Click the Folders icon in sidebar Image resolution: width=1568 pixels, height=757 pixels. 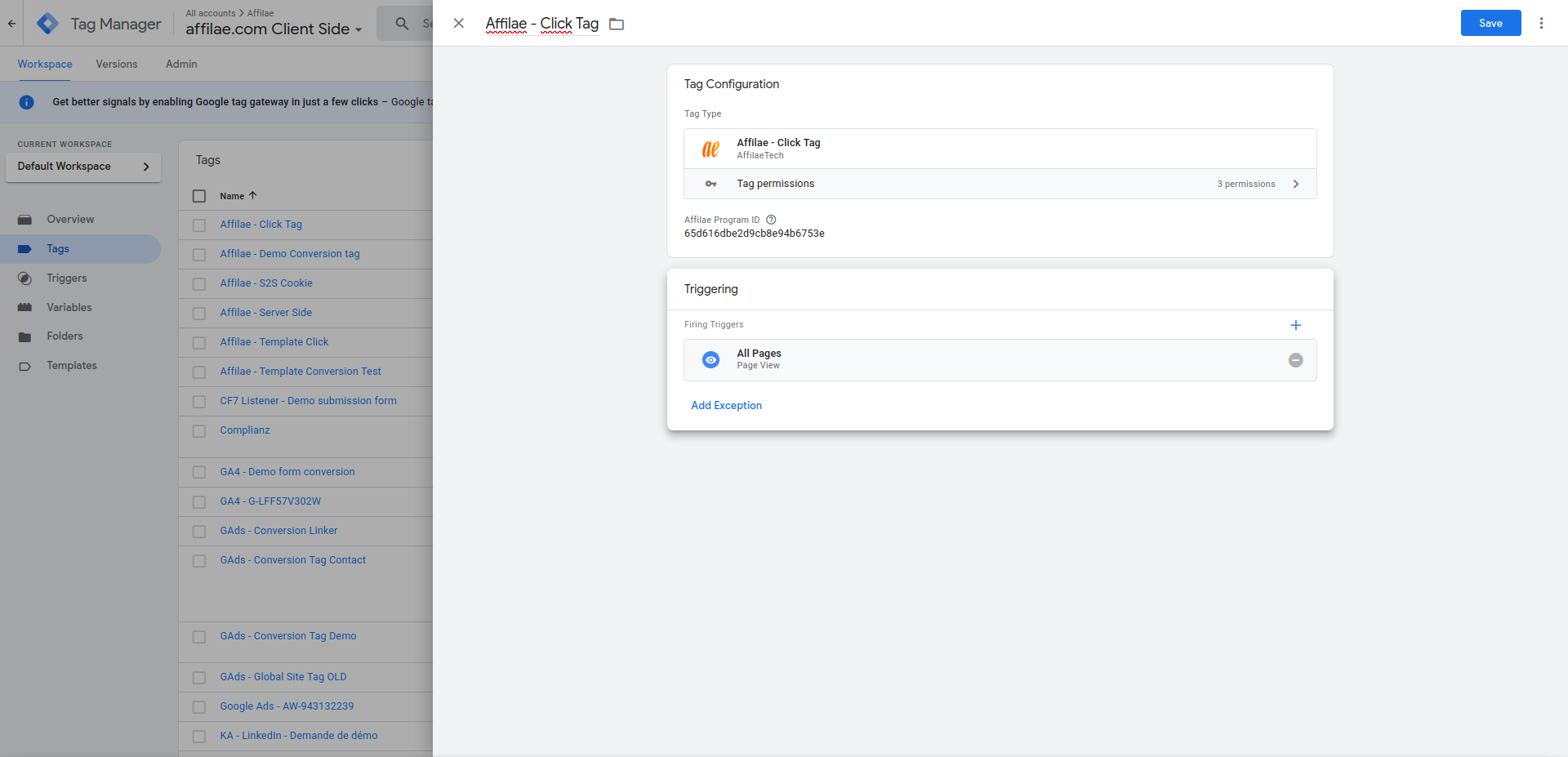[x=24, y=336]
